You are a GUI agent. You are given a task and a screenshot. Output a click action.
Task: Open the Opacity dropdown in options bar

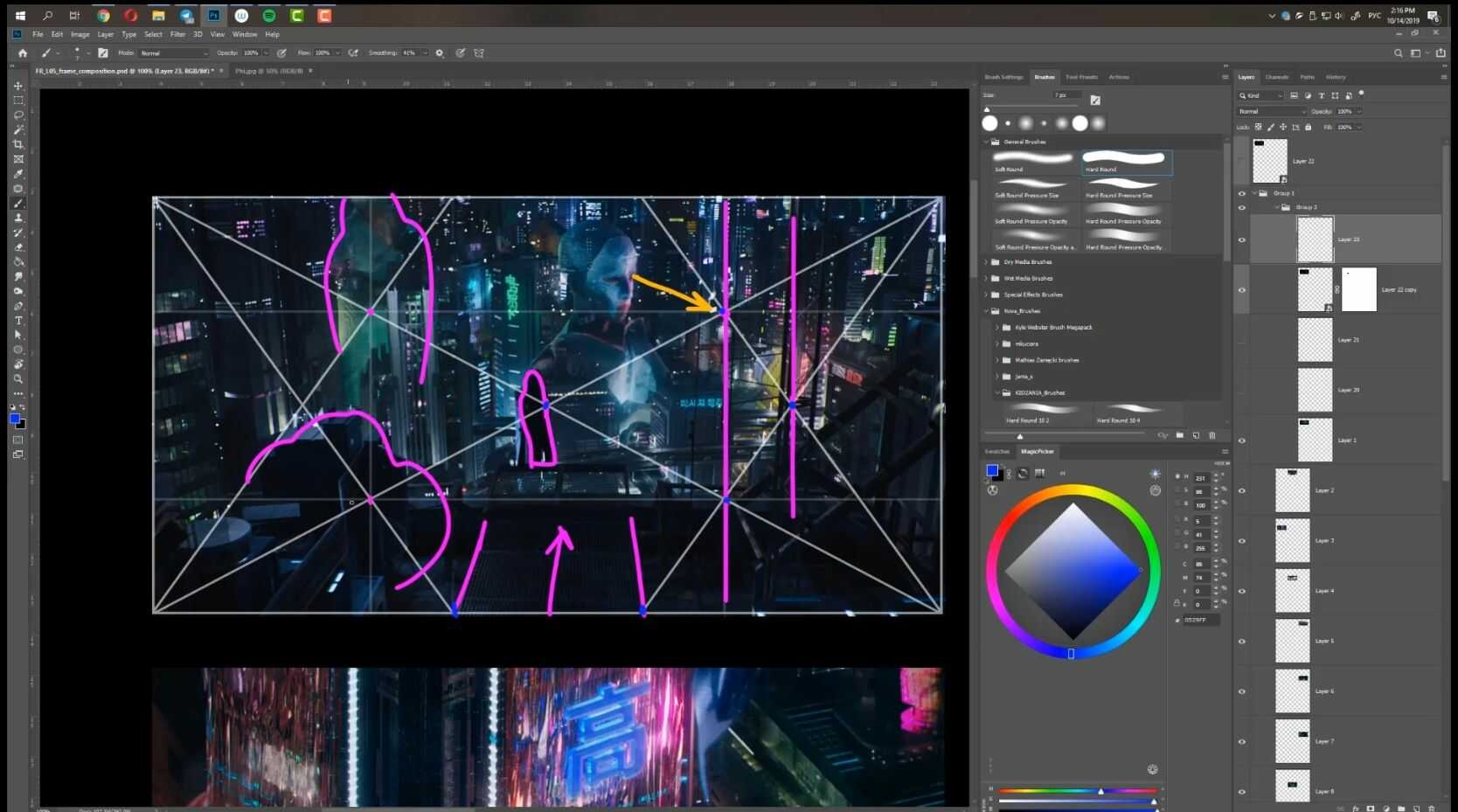point(267,53)
